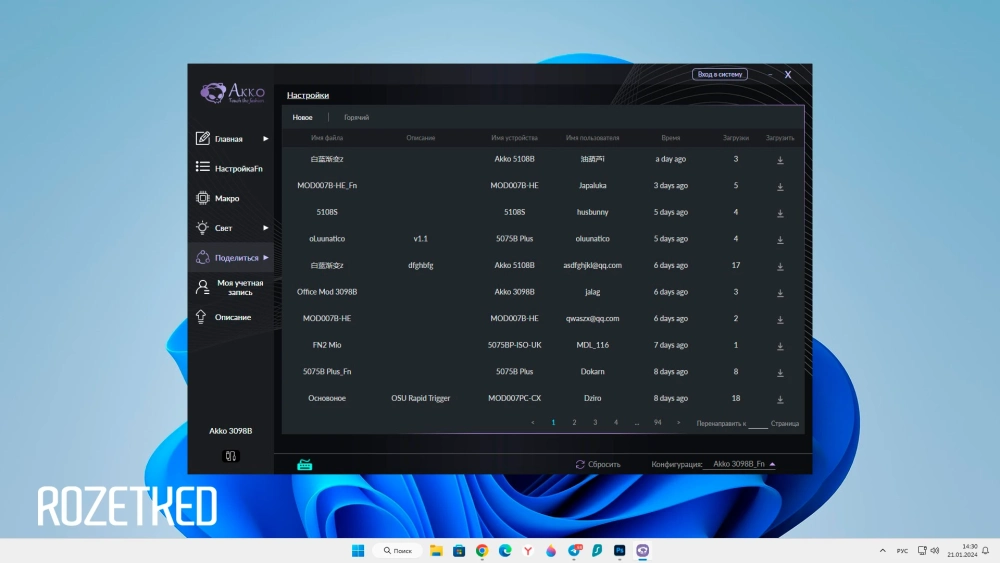Download the OSU Rapid Trigger profile
Image resolution: width=1000 pixels, height=563 pixels.
coord(780,399)
